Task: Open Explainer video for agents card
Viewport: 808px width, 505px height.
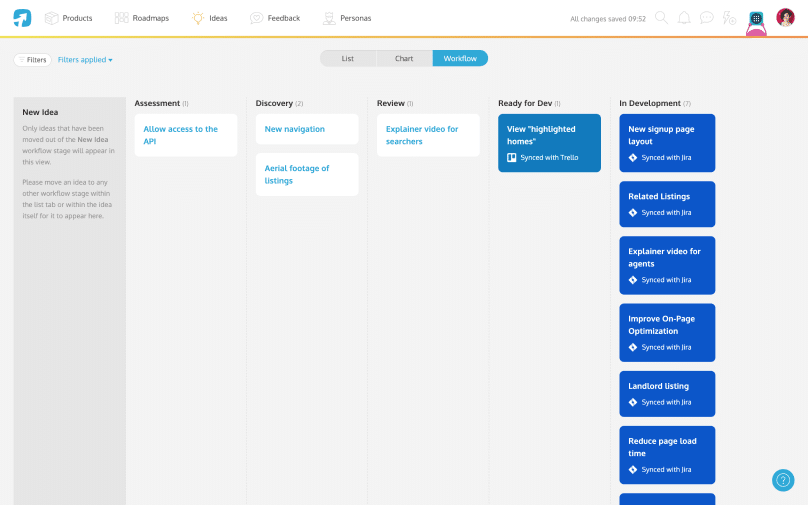Action: tap(667, 265)
